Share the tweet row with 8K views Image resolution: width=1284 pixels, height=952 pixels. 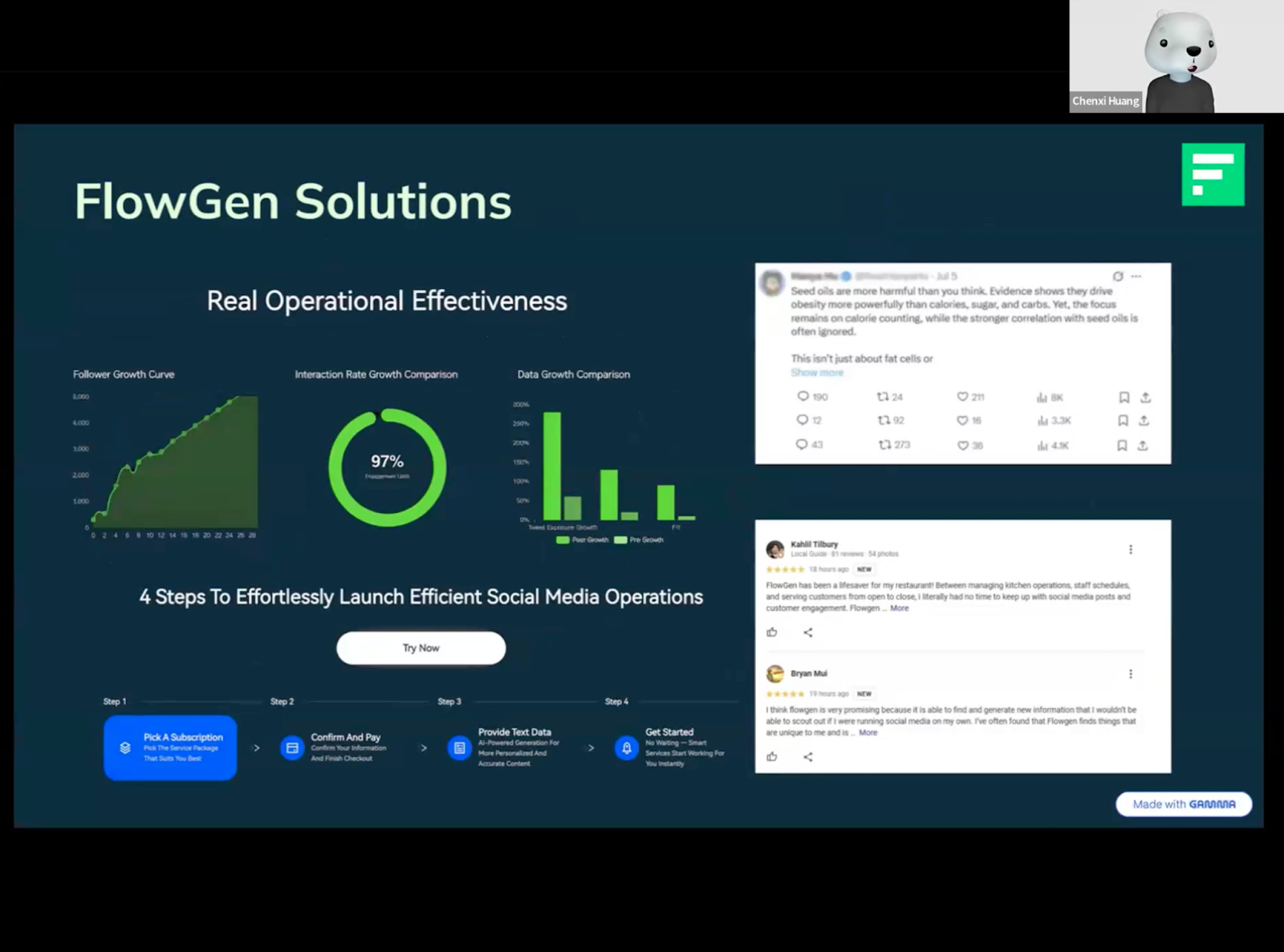[x=1145, y=397]
